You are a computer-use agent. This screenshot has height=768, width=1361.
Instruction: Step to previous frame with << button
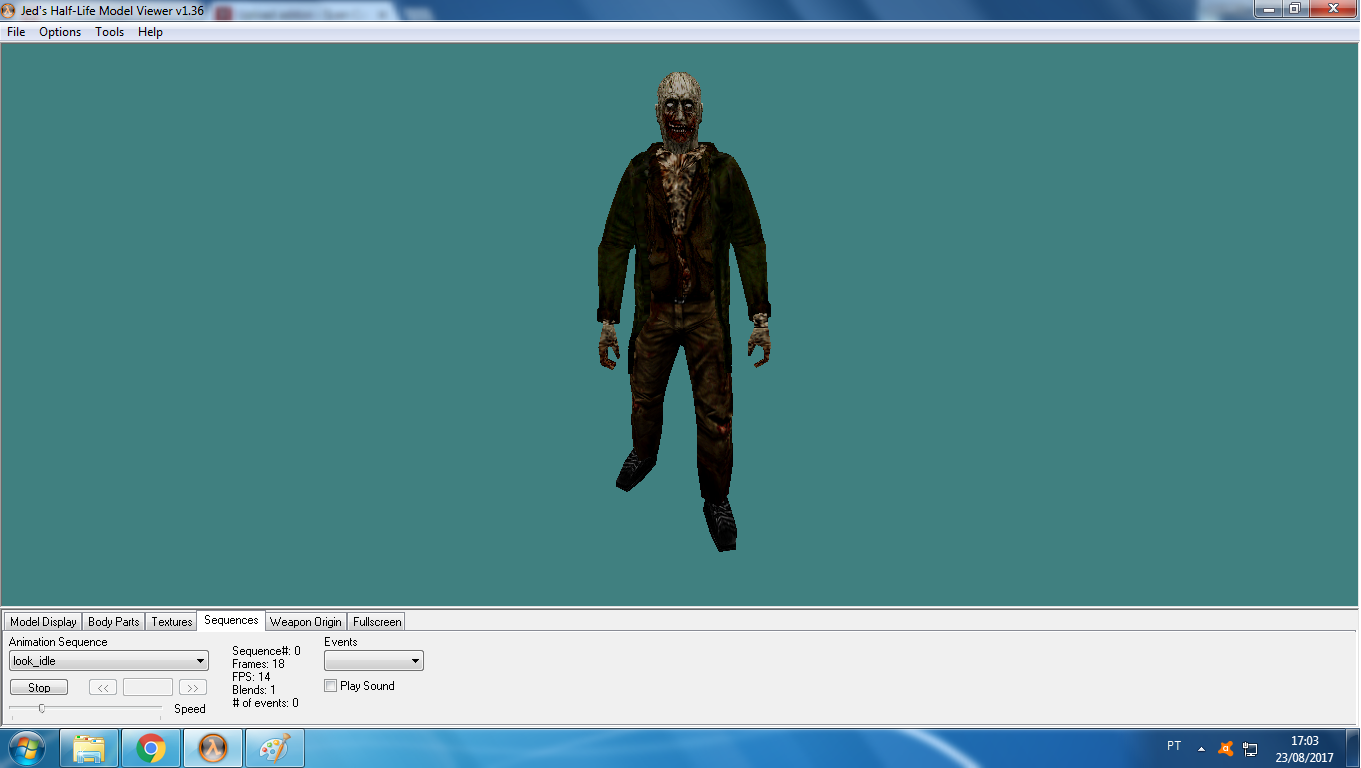[x=103, y=687]
